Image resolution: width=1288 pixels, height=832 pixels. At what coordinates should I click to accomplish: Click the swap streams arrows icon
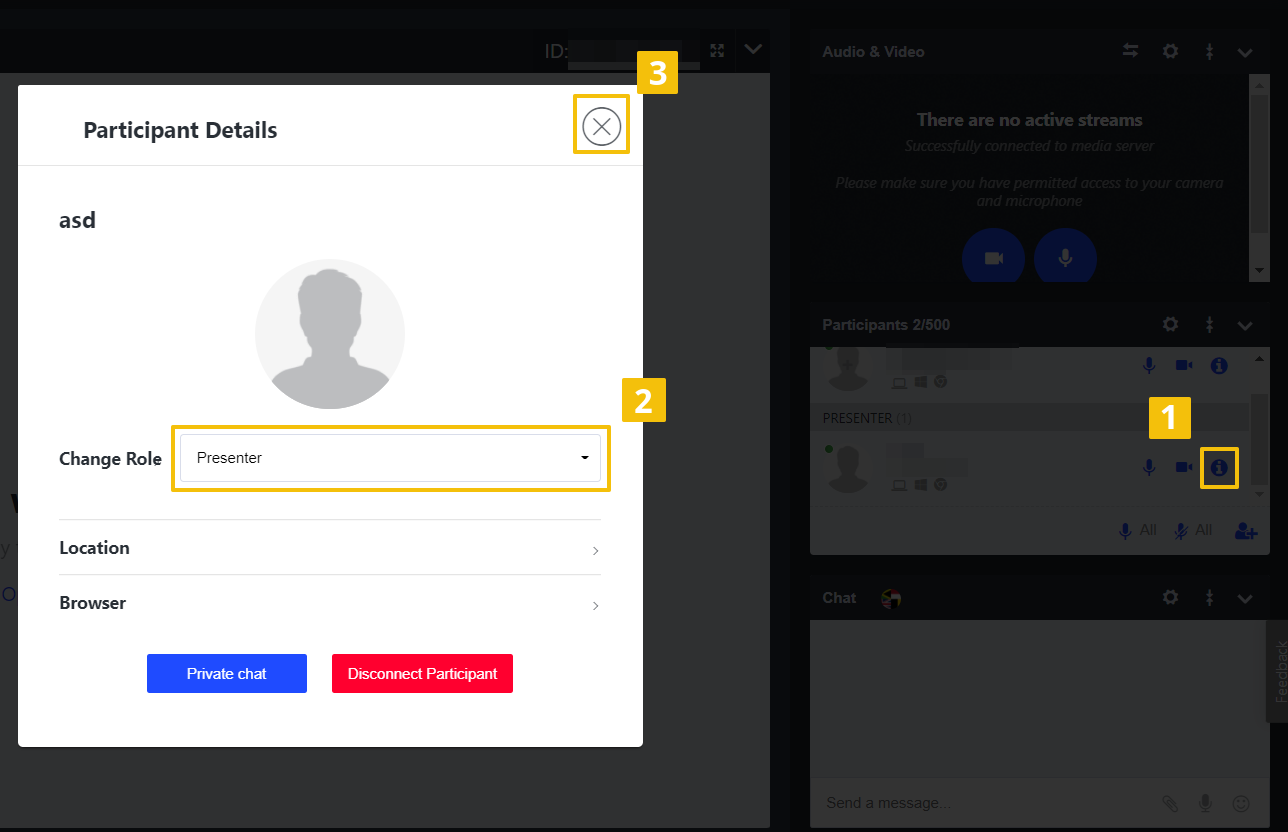(x=1131, y=52)
